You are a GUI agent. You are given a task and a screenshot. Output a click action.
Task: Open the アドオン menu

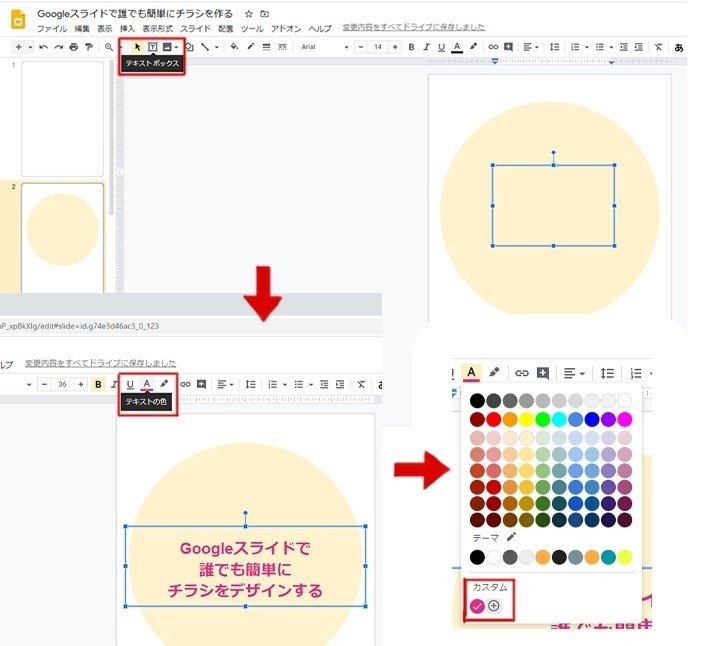point(286,29)
